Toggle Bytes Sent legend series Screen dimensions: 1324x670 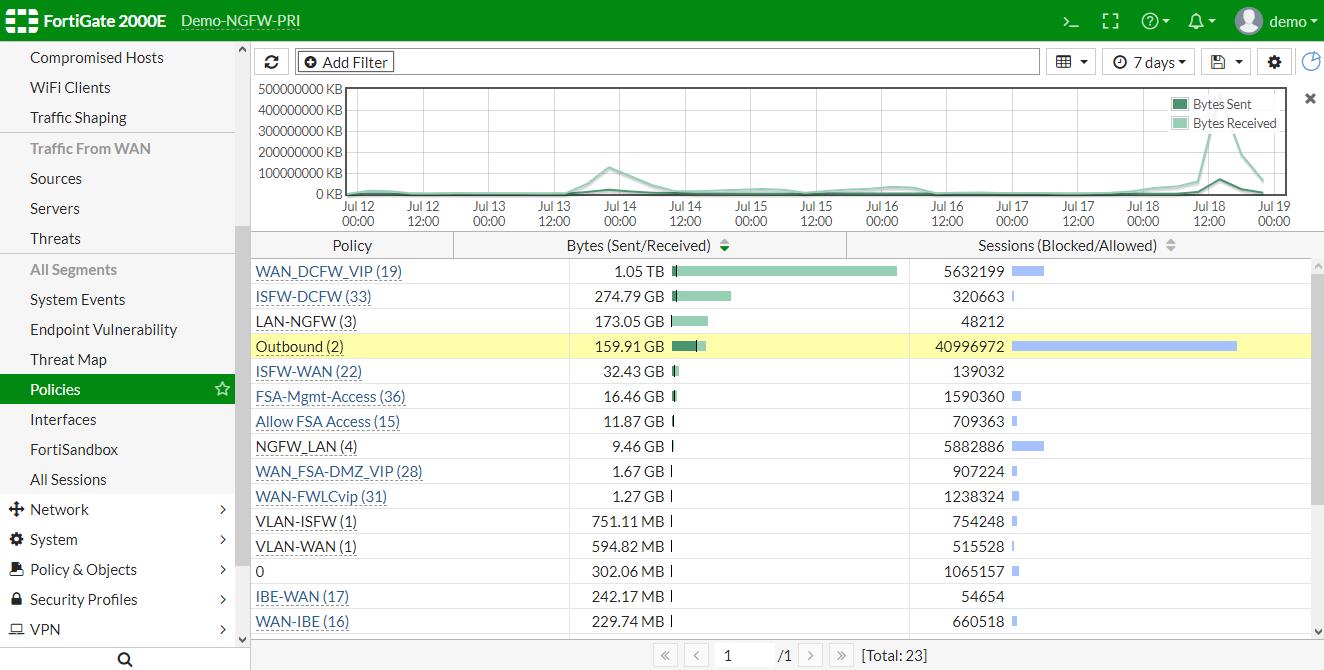[1212, 104]
